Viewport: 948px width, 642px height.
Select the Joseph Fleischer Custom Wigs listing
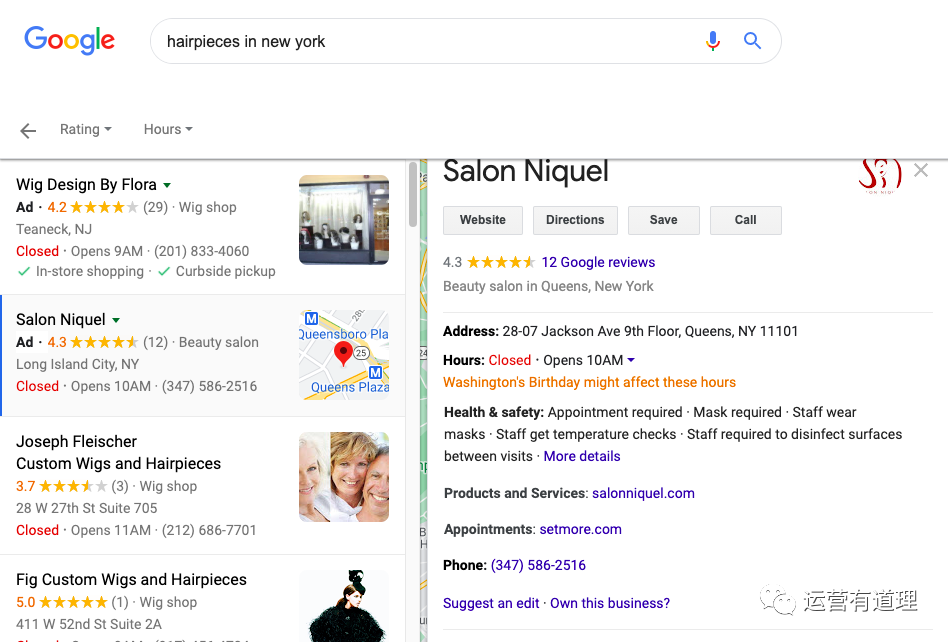118,453
